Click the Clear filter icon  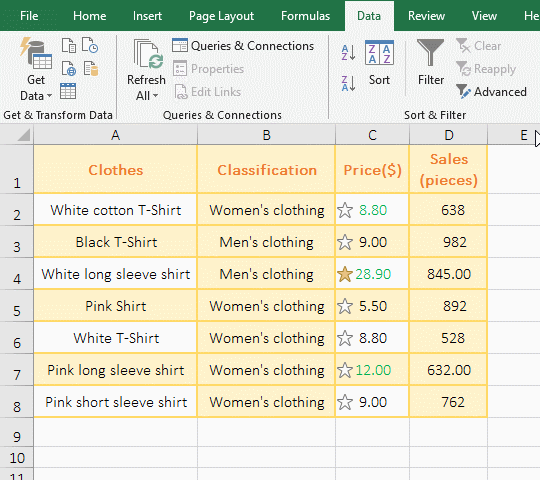tap(463, 45)
